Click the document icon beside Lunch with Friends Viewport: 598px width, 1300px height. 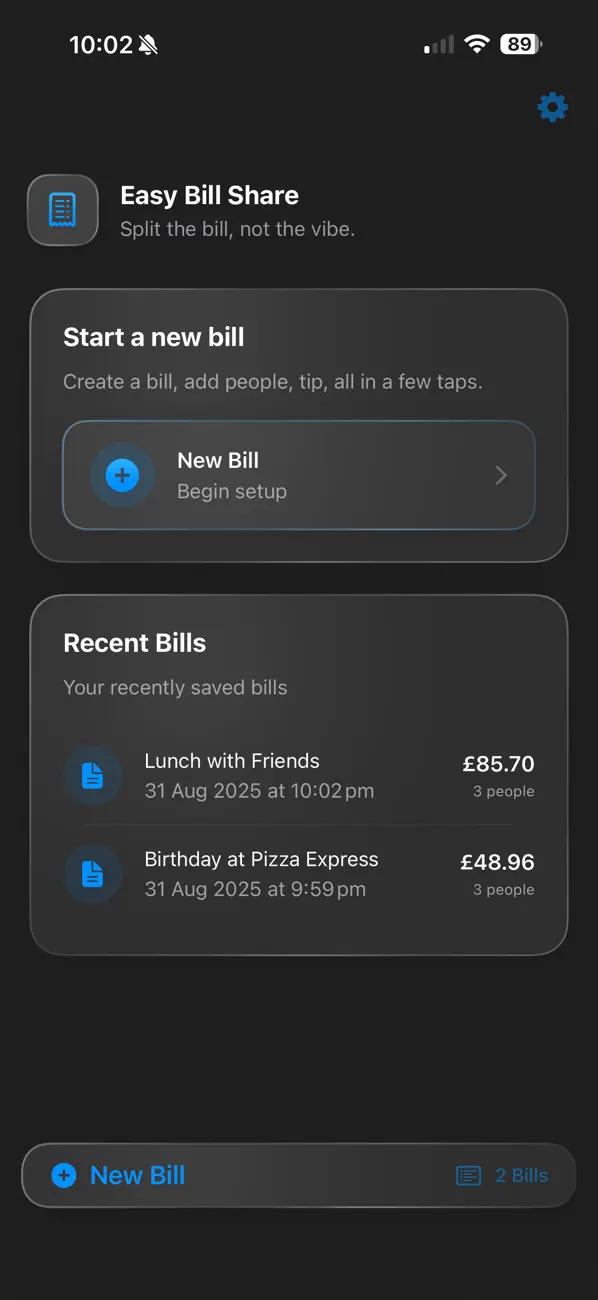pyautogui.click(x=92, y=776)
